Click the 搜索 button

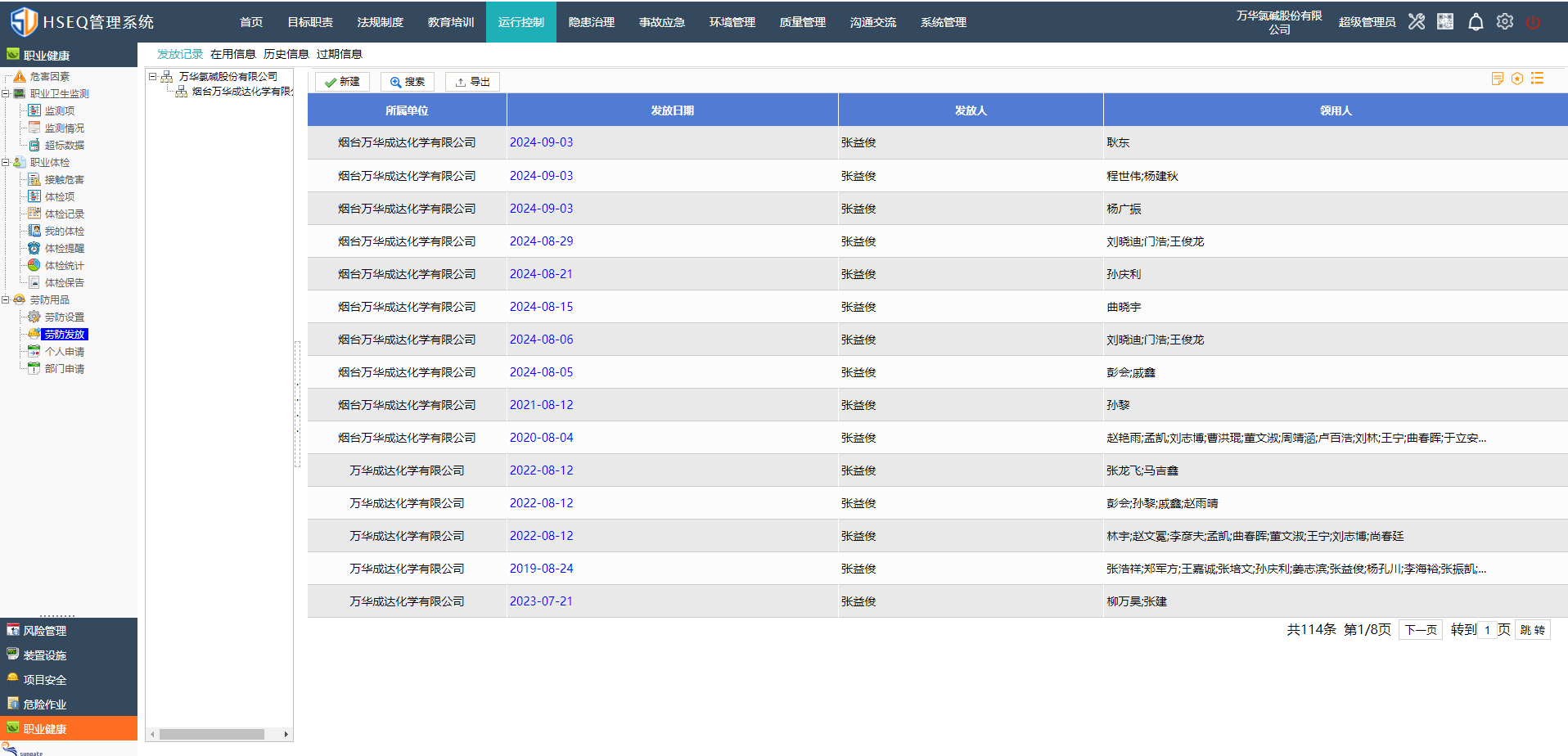pos(408,82)
